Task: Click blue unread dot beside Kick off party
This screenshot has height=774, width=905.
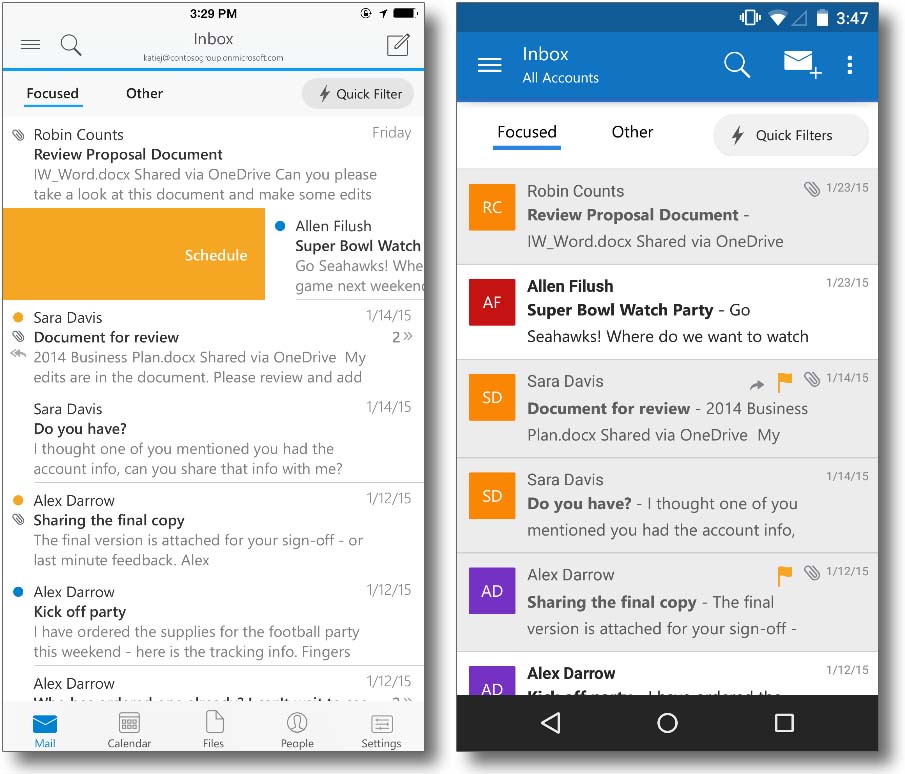Action: pyautogui.click(x=18, y=592)
